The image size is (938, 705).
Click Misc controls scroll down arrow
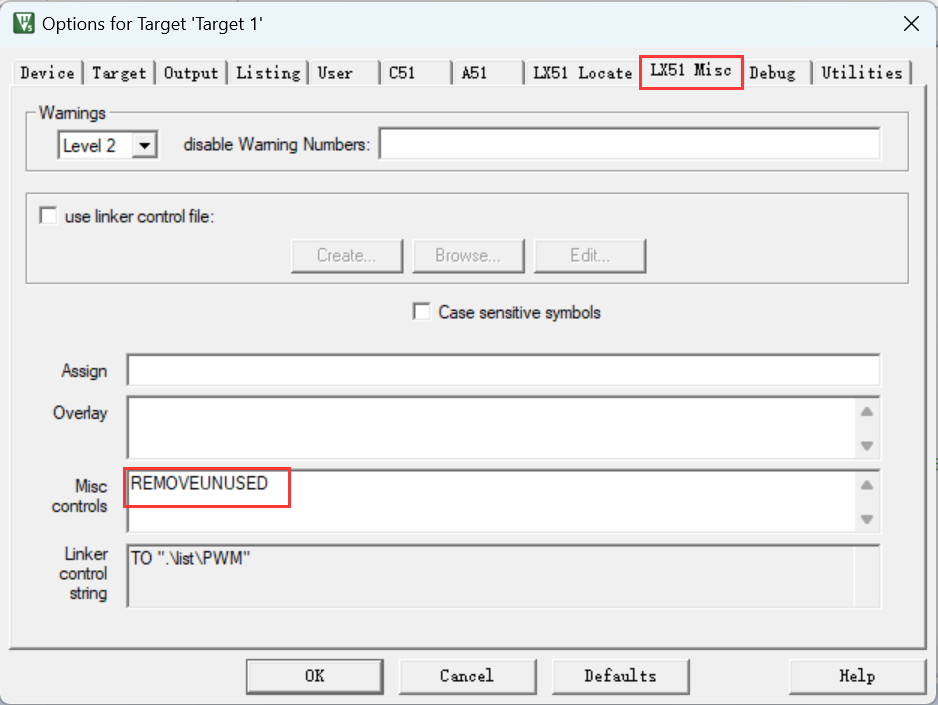867,520
